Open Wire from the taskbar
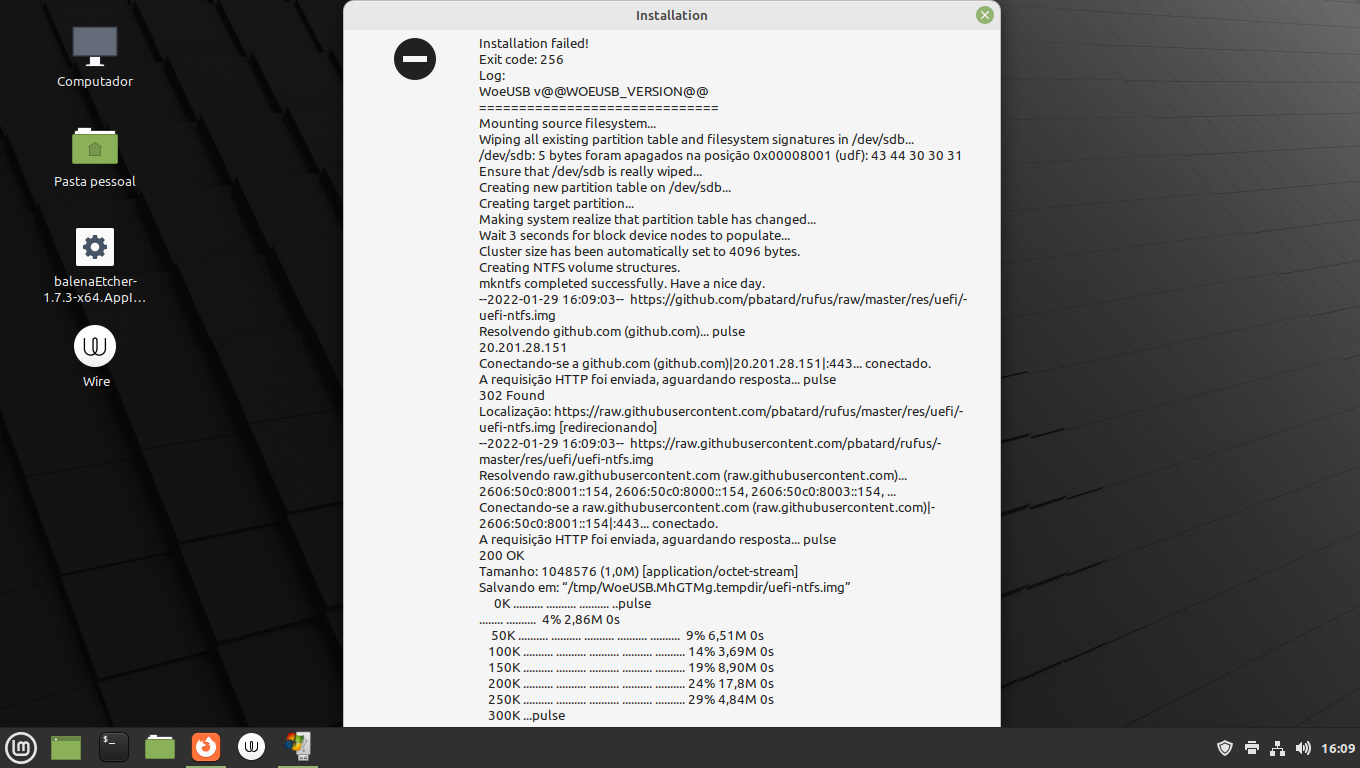This screenshot has width=1360, height=768. coord(252,747)
